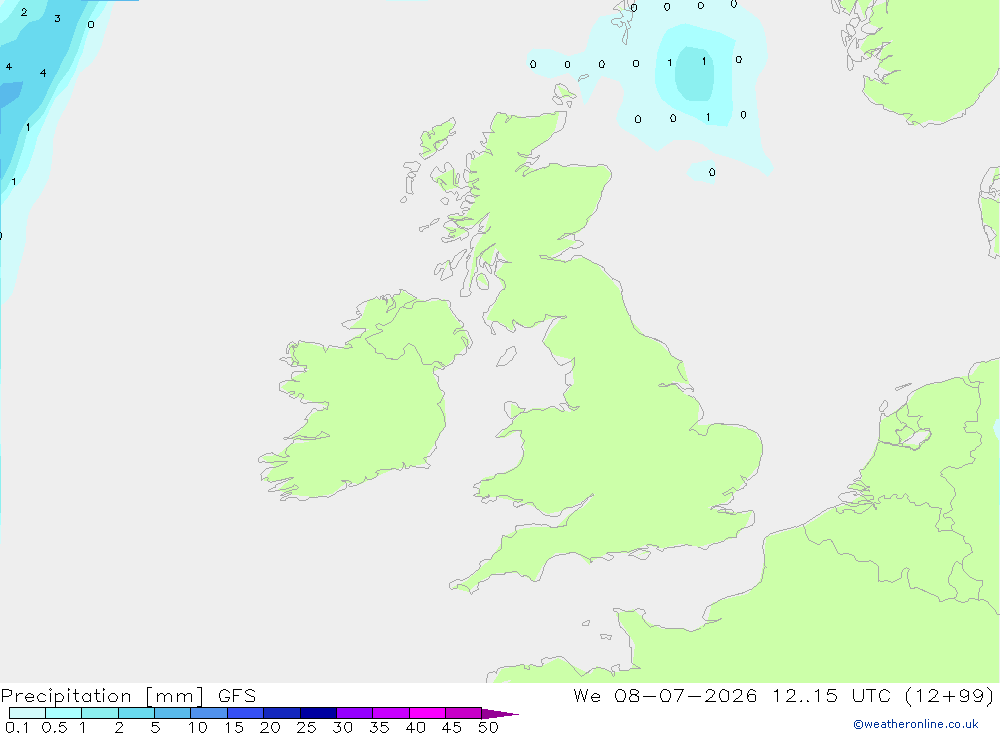Click the legend scale label "0.5"
Screen dimensions: 1000x733
point(54,727)
